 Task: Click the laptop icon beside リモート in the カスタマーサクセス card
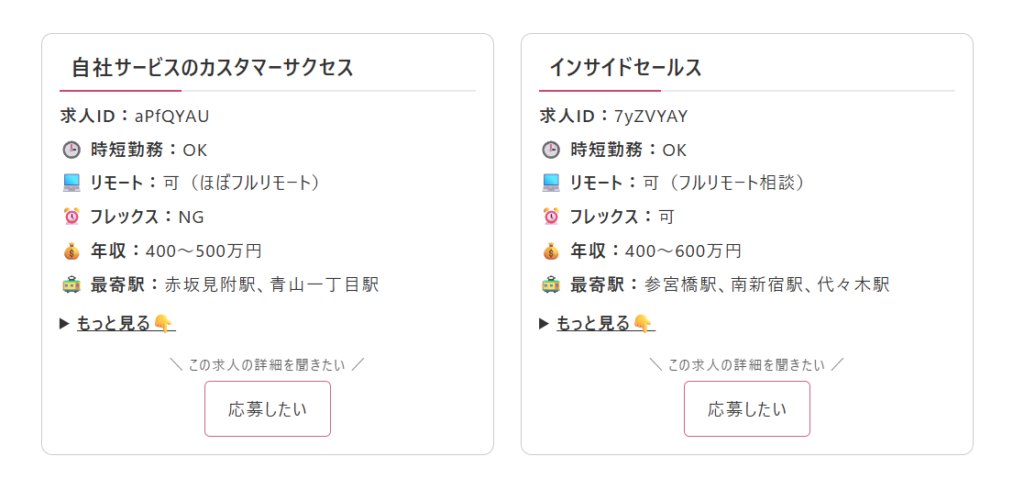(70, 183)
